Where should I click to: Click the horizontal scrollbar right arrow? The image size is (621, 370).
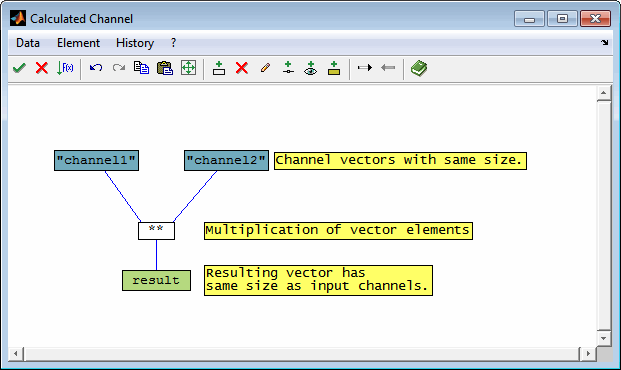point(588,353)
